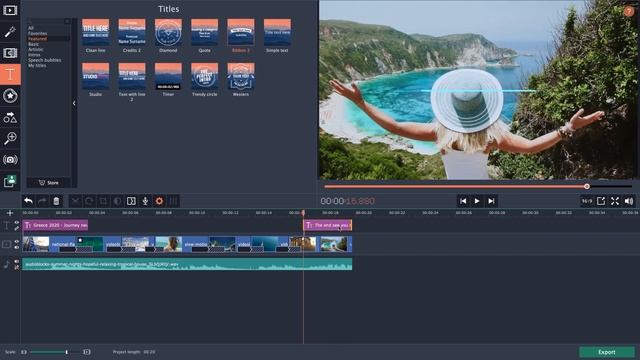Click the zoom in scale icon
This screenshot has height=360, width=640.
point(87,352)
